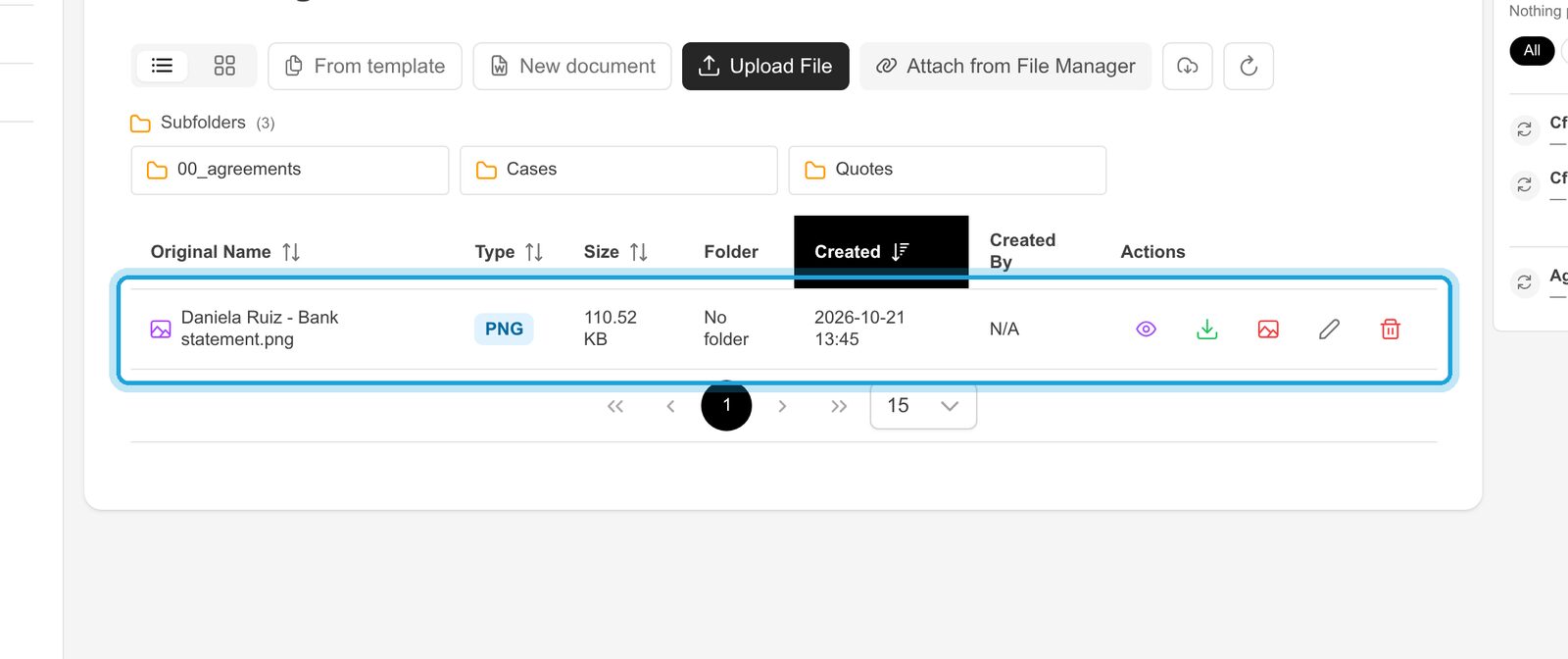
Task: Click Attach from File Manager
Action: tap(1005, 66)
